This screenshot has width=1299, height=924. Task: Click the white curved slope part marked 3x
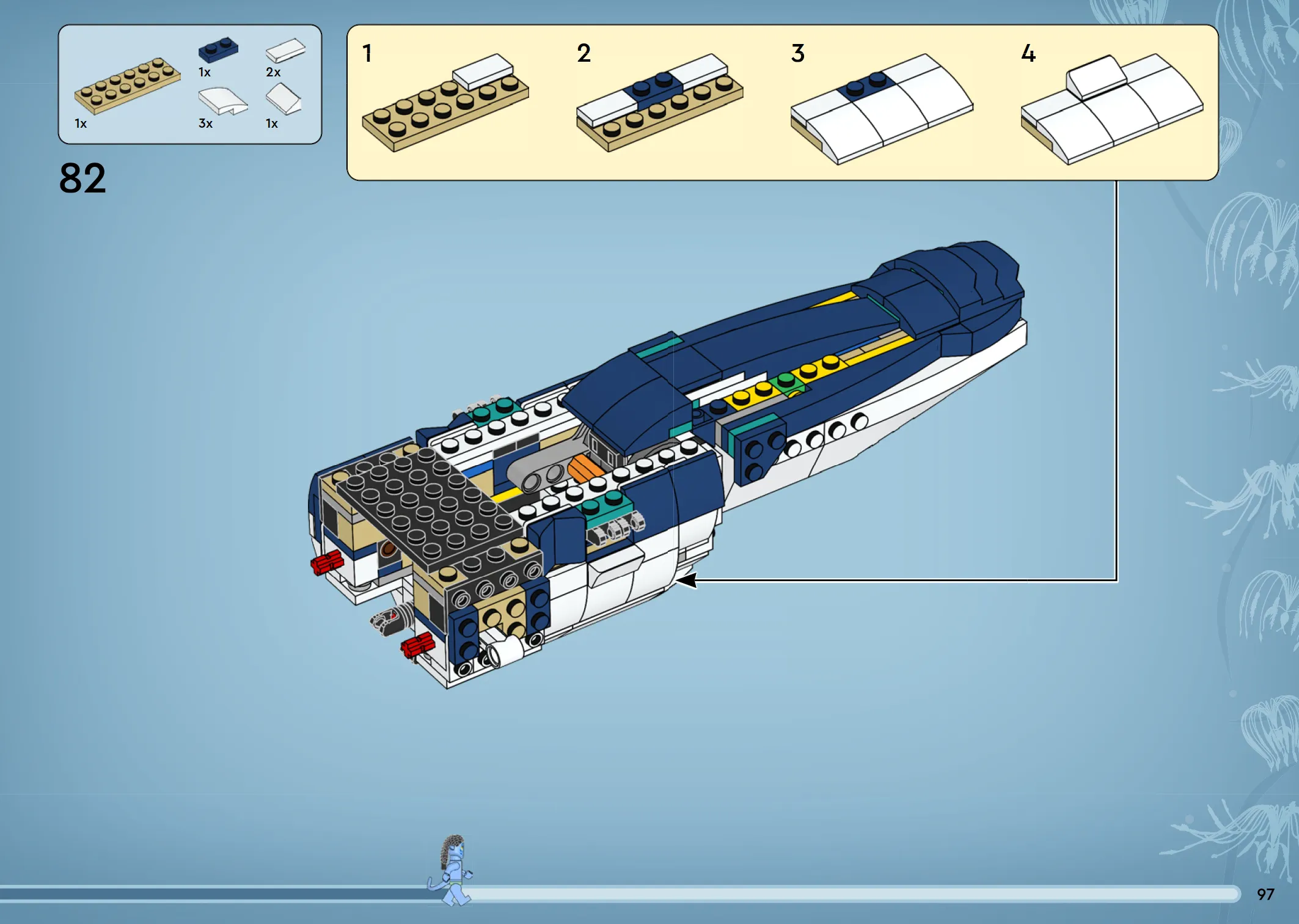click(x=223, y=101)
